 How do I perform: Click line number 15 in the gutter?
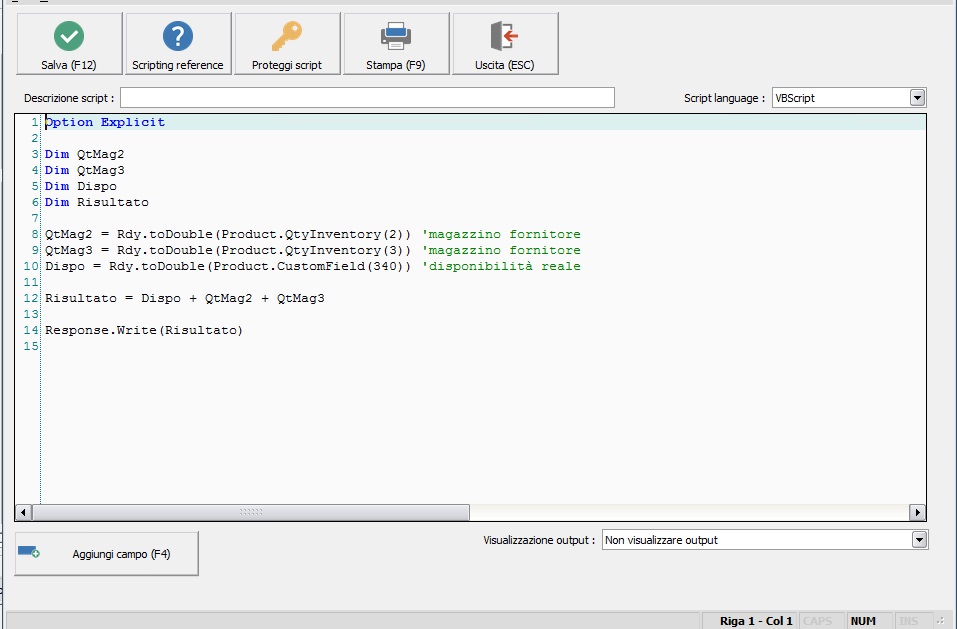31,346
